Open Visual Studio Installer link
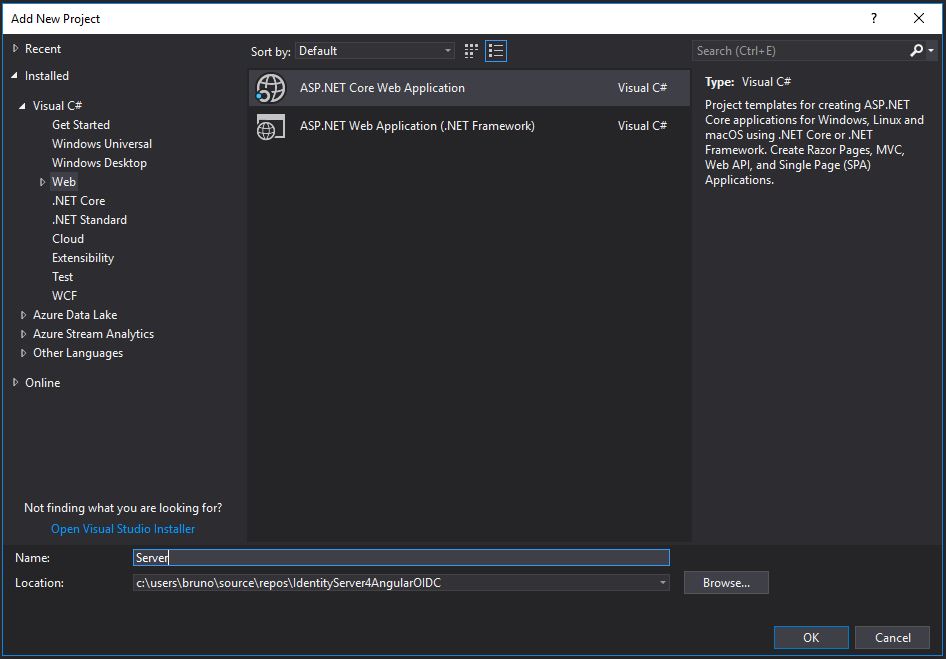 click(122, 528)
